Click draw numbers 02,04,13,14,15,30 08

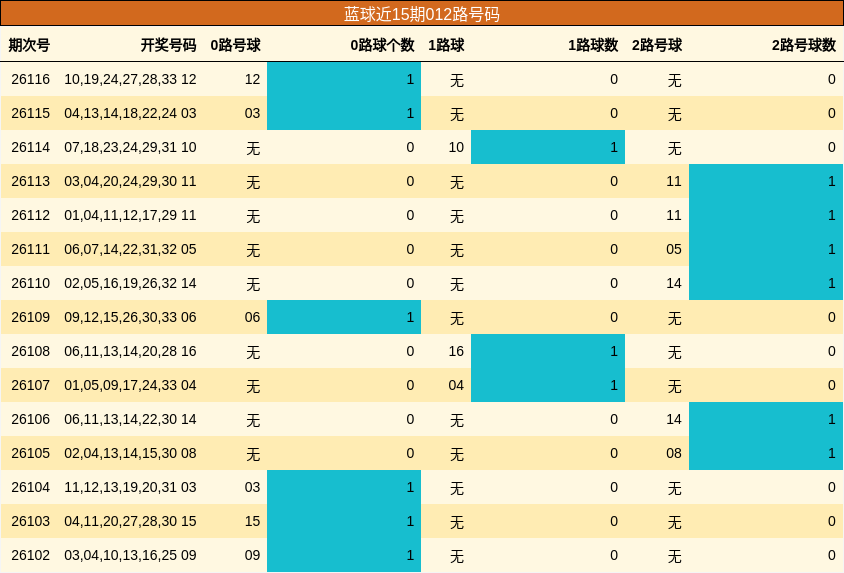pos(130,454)
